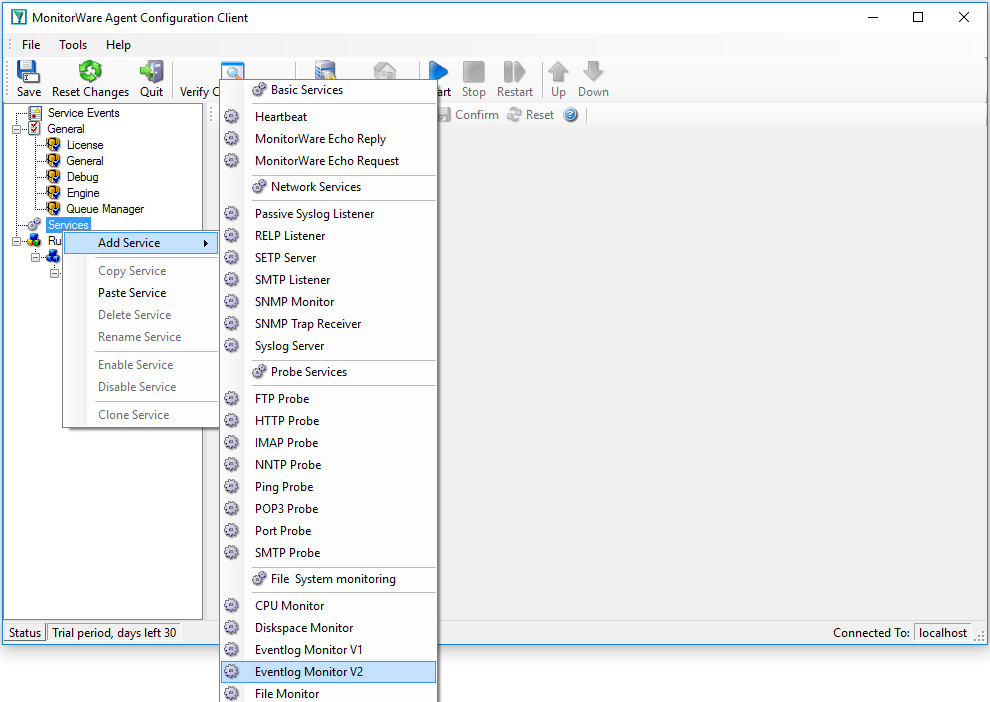This screenshot has width=990, height=702.
Task: Select General child item in tree
Action: (85, 161)
